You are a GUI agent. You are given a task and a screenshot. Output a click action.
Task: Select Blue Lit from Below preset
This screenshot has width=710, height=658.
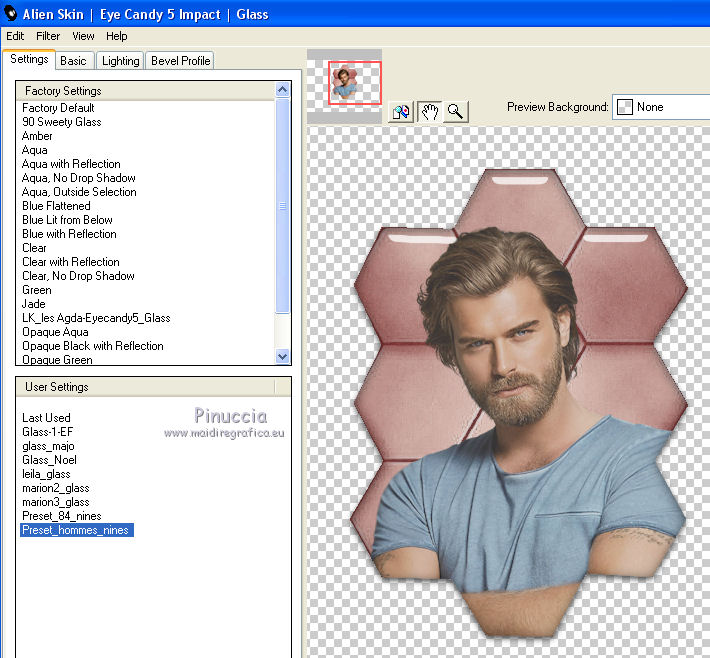click(67, 220)
